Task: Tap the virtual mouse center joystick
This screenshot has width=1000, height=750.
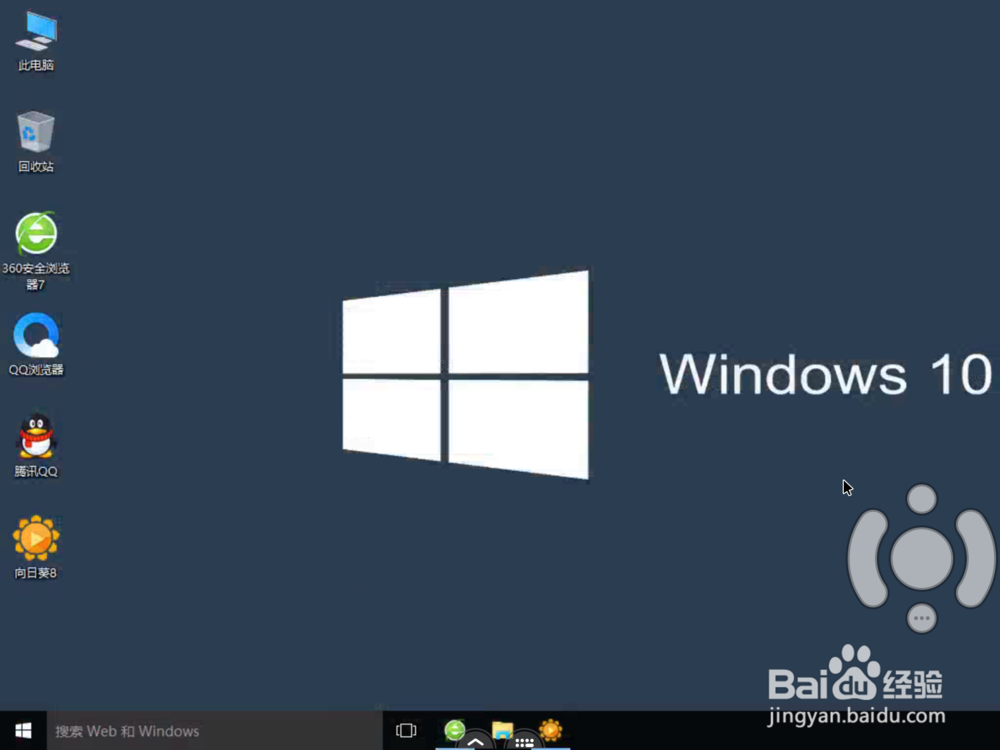Action: [x=922, y=557]
